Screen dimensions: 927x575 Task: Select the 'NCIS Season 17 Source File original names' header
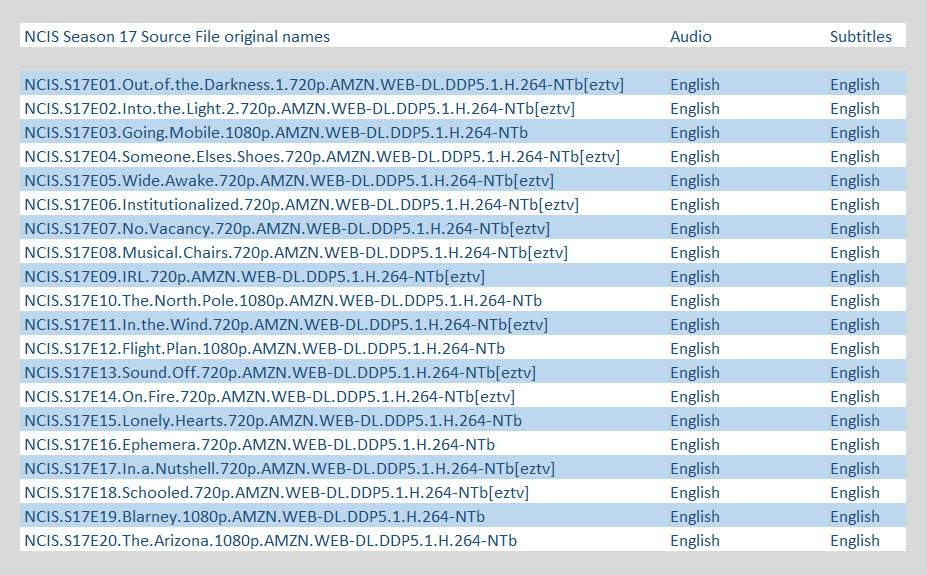pyautogui.click(x=177, y=37)
